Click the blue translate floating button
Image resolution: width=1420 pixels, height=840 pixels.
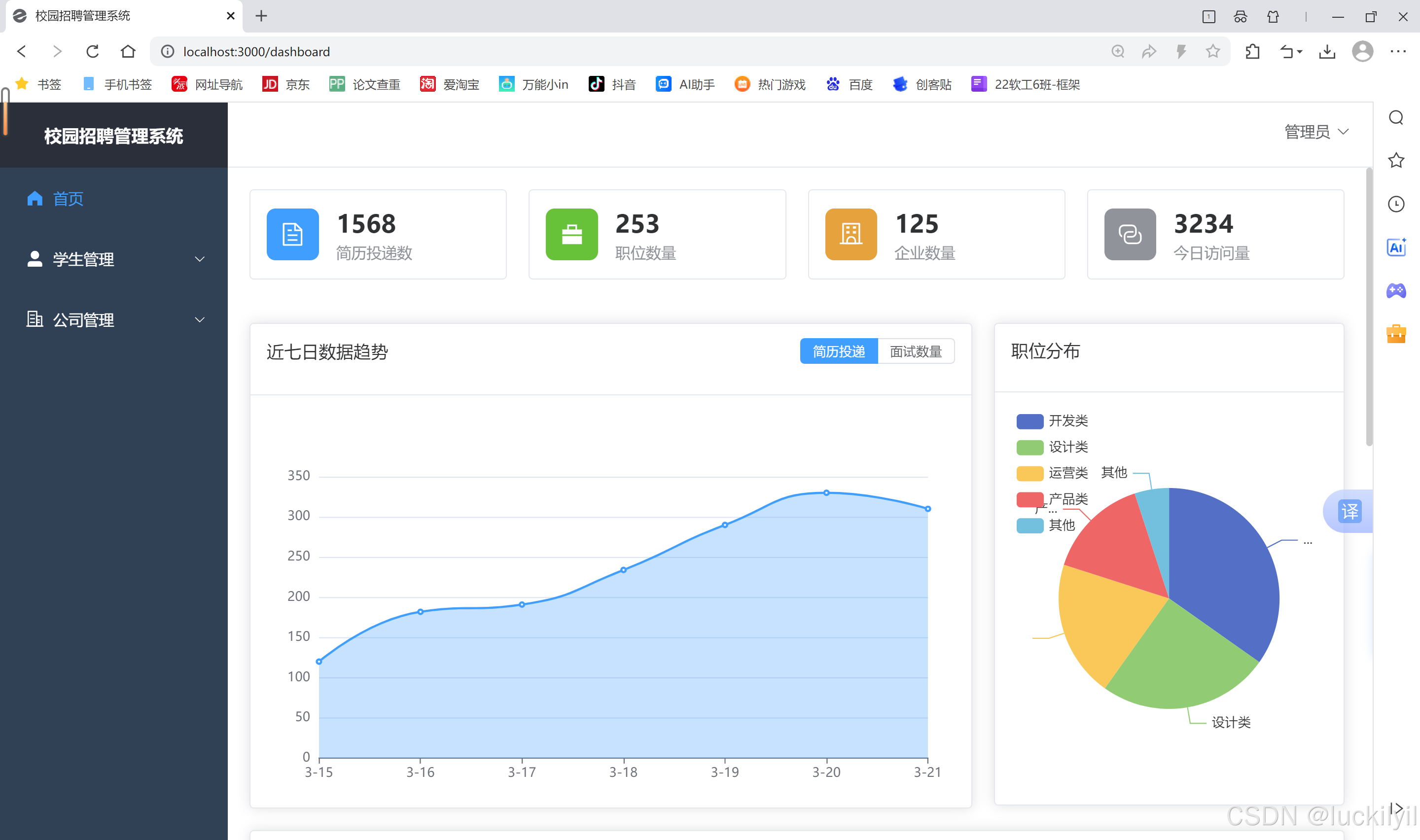[1350, 511]
